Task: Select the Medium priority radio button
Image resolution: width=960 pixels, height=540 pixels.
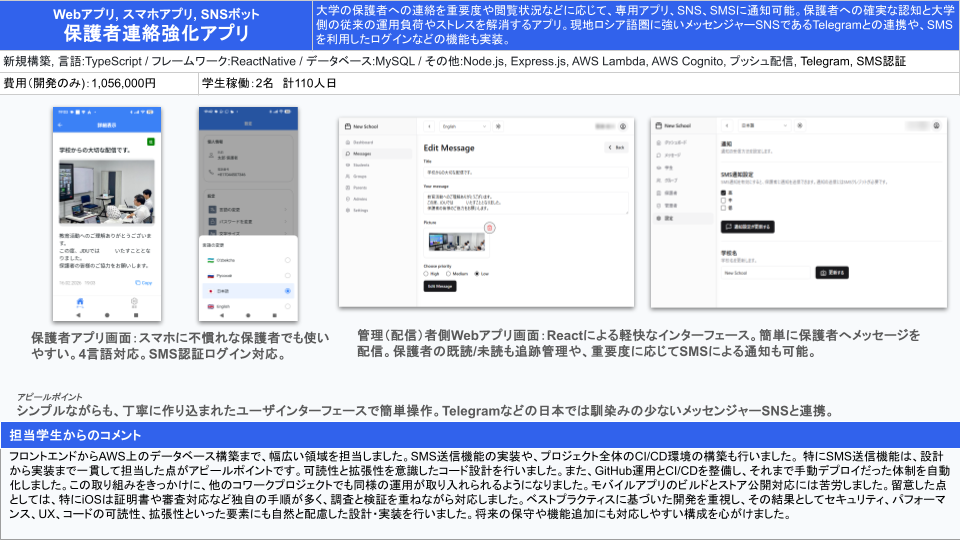Action: tap(449, 274)
